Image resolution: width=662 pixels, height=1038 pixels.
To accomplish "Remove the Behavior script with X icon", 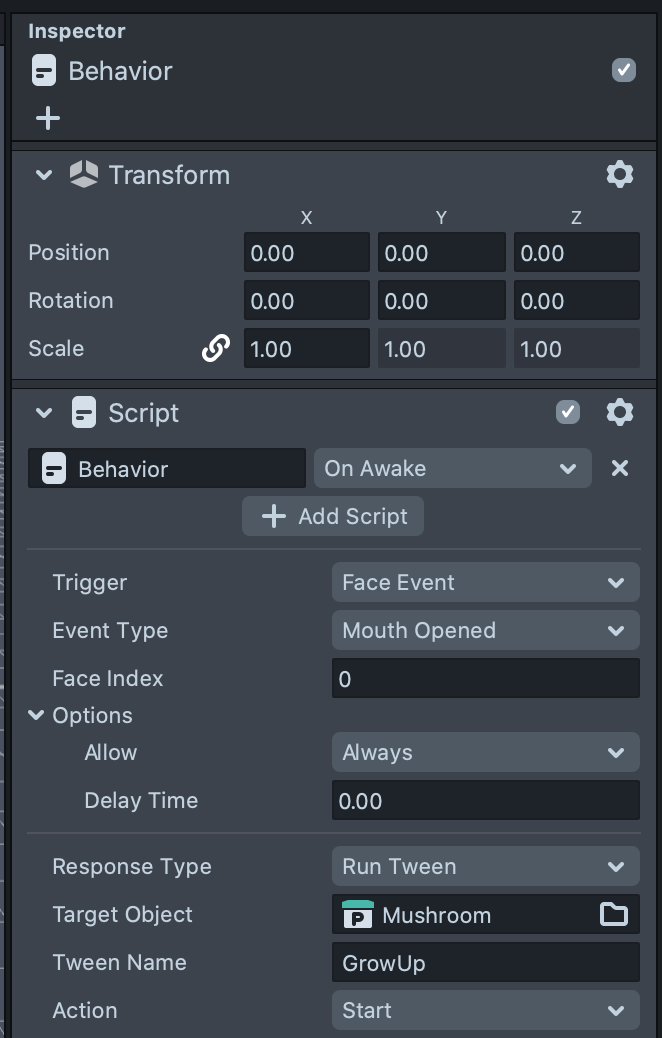I will 620,468.
